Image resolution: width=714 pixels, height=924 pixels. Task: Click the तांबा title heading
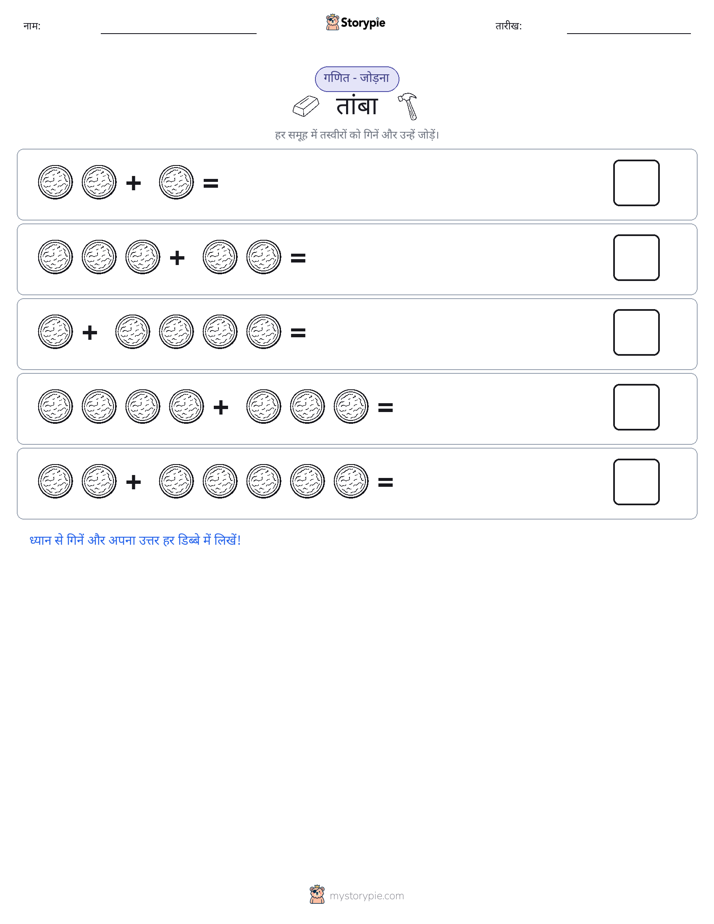tap(356, 106)
